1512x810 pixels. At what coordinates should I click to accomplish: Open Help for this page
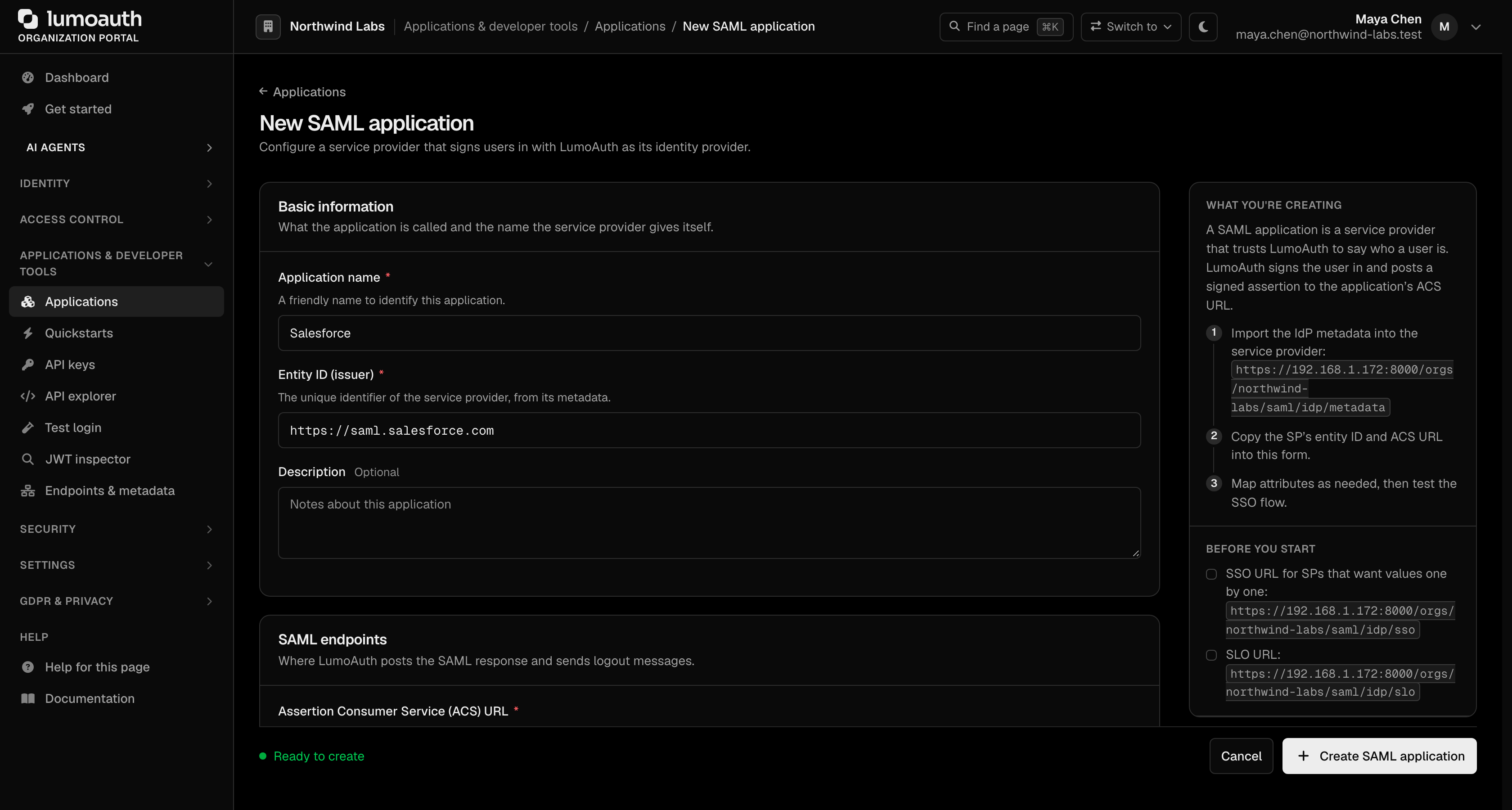[116, 667]
